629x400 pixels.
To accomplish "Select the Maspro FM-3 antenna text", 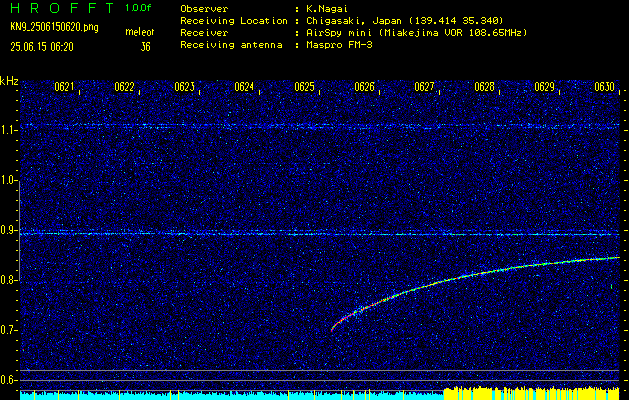I will click(x=339, y=45).
